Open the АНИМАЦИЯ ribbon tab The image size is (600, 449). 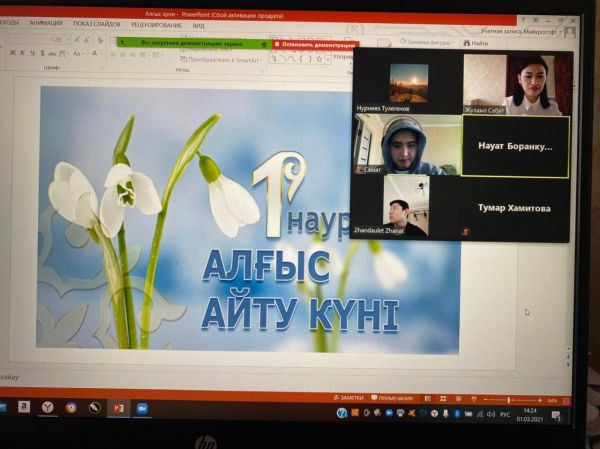[46, 24]
